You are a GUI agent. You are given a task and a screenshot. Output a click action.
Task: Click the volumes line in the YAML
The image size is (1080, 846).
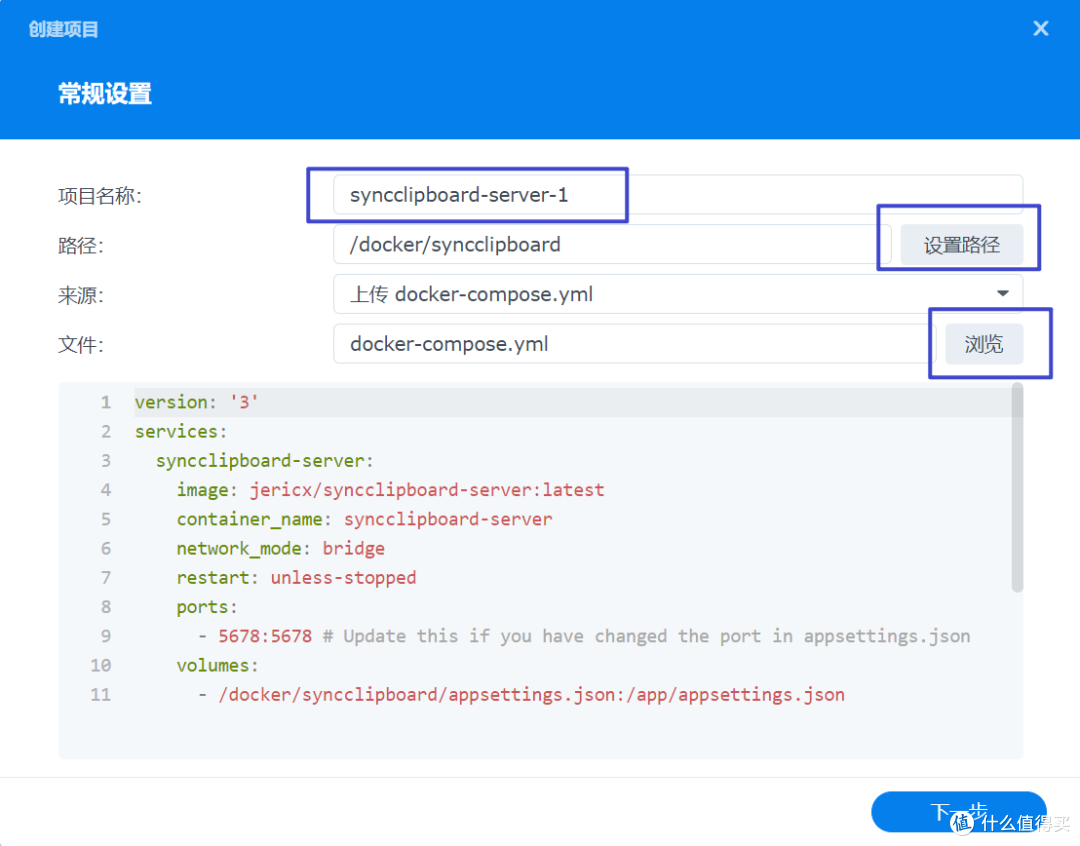[x=216, y=664]
